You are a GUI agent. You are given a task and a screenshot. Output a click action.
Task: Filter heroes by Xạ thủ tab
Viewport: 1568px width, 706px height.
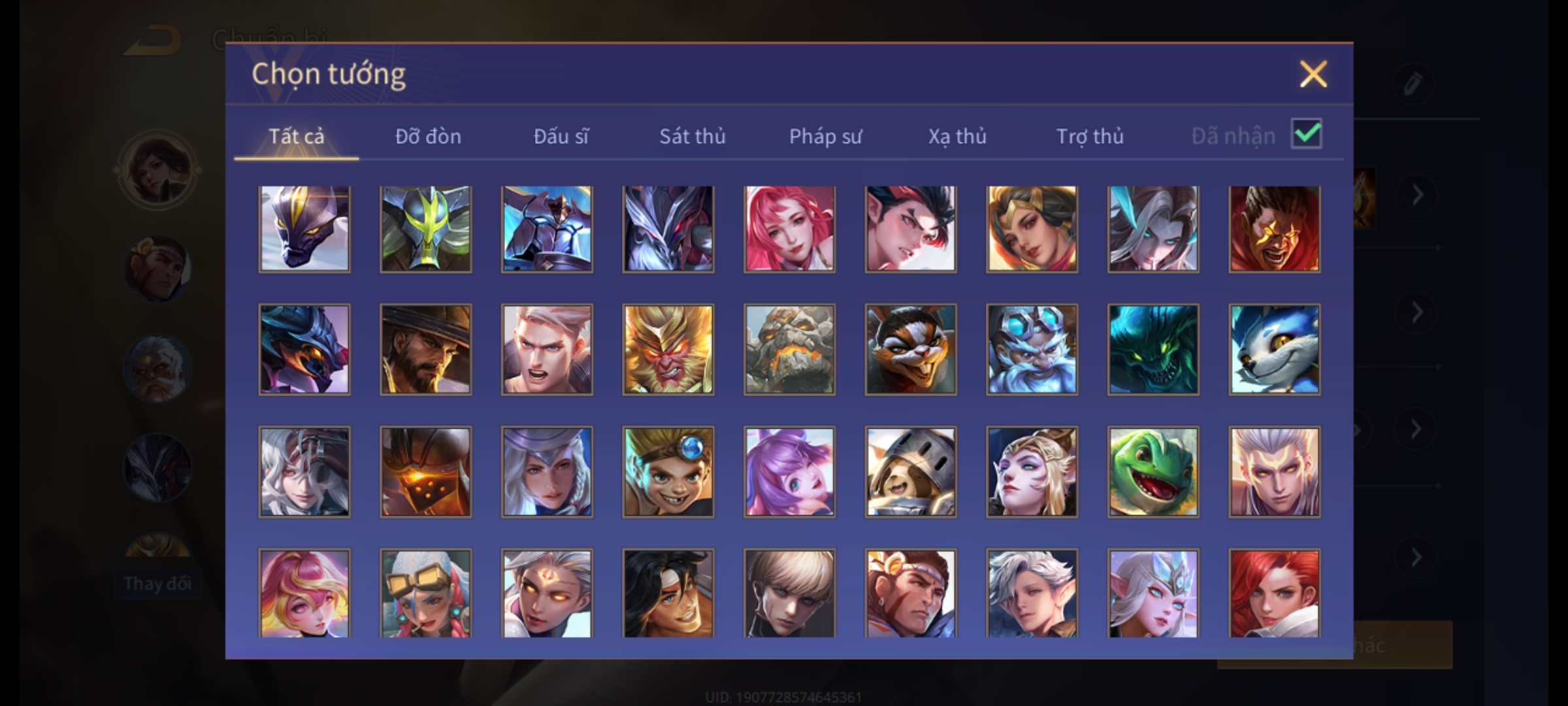pos(957,136)
